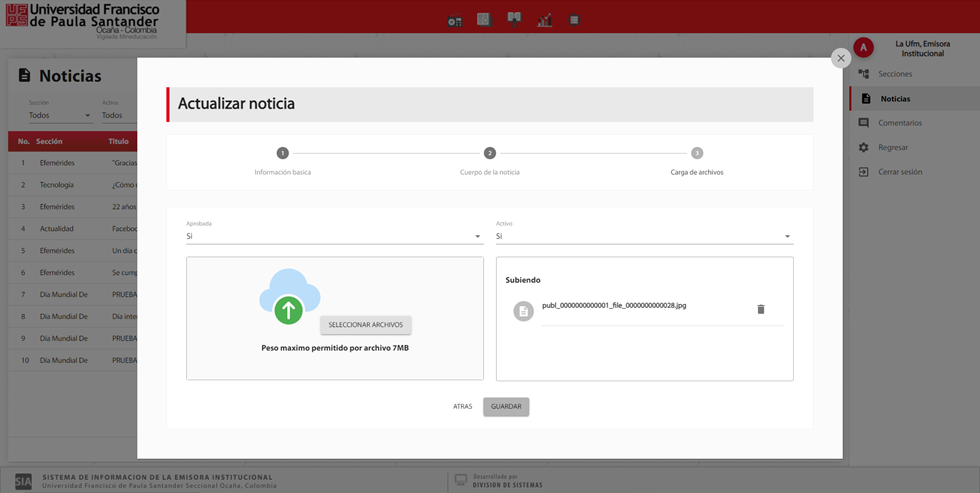This screenshot has width=980, height=493.
Task: Expand the Sección filter dropdown
Action: click(60, 115)
